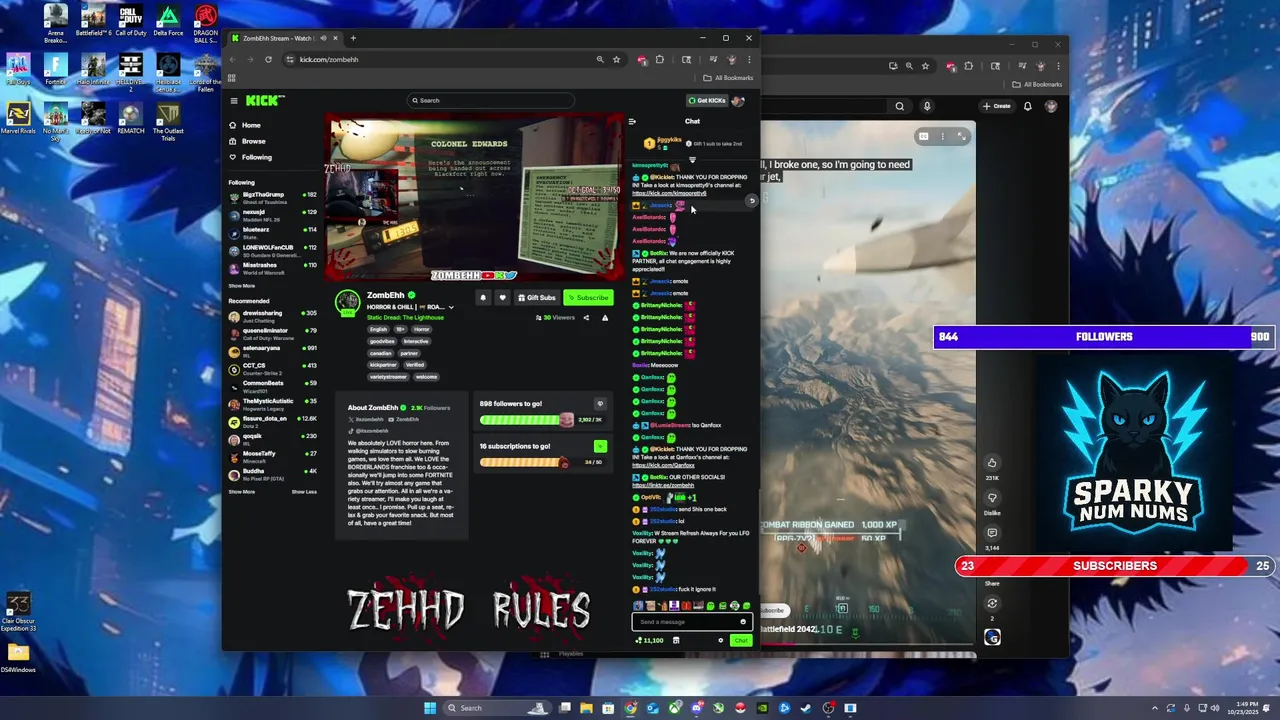Image resolution: width=1280 pixels, height=720 pixels.
Task: Open All Bookmarks folder in Kick window
Action: (728, 78)
